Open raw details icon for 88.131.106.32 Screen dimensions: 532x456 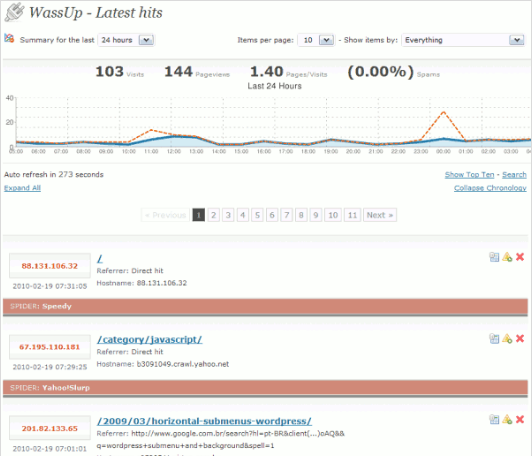[494, 257]
